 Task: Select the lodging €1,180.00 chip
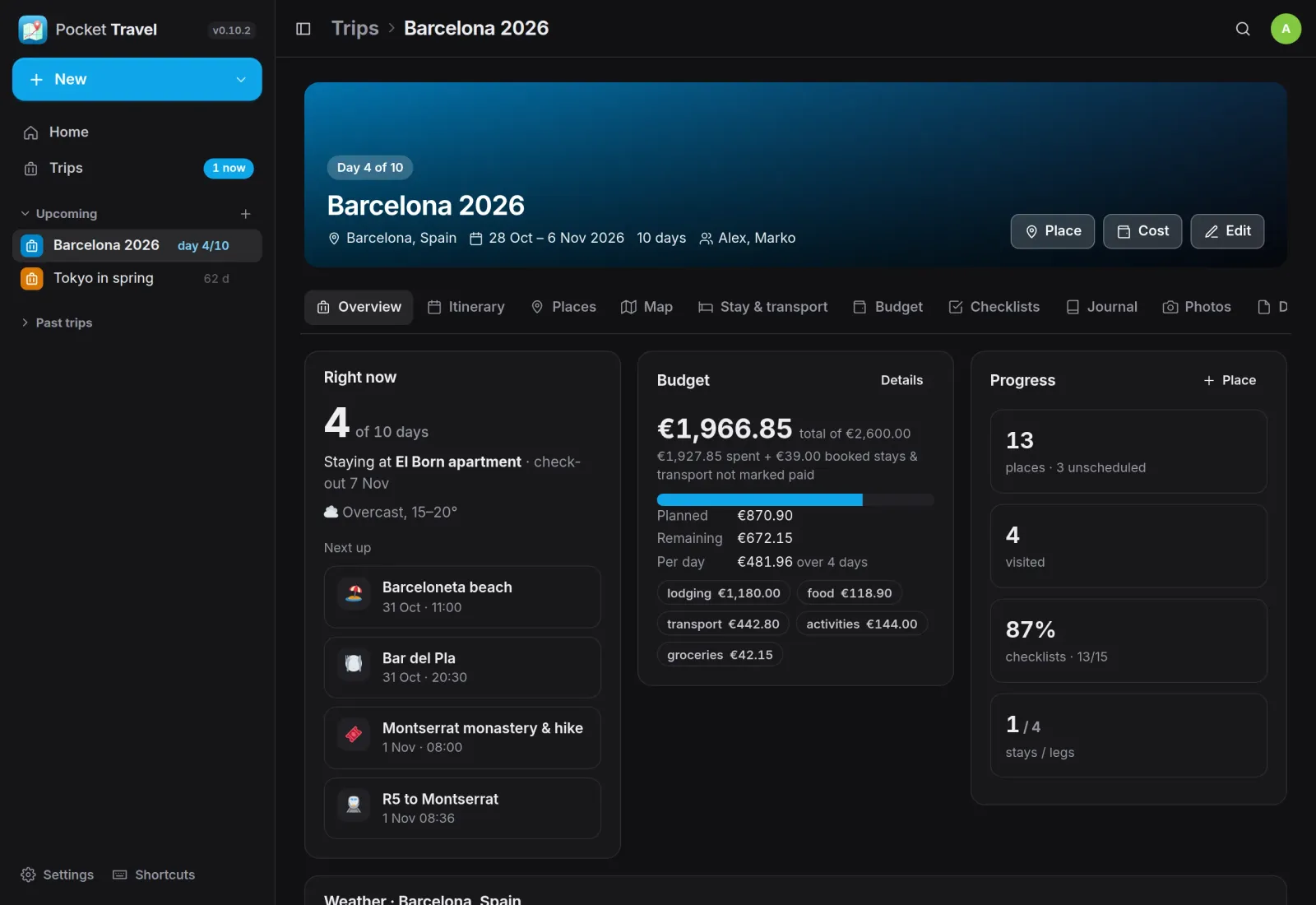click(x=723, y=593)
